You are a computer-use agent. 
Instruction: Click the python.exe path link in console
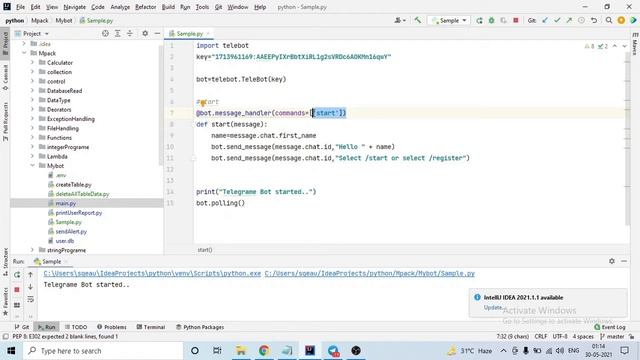point(152,273)
